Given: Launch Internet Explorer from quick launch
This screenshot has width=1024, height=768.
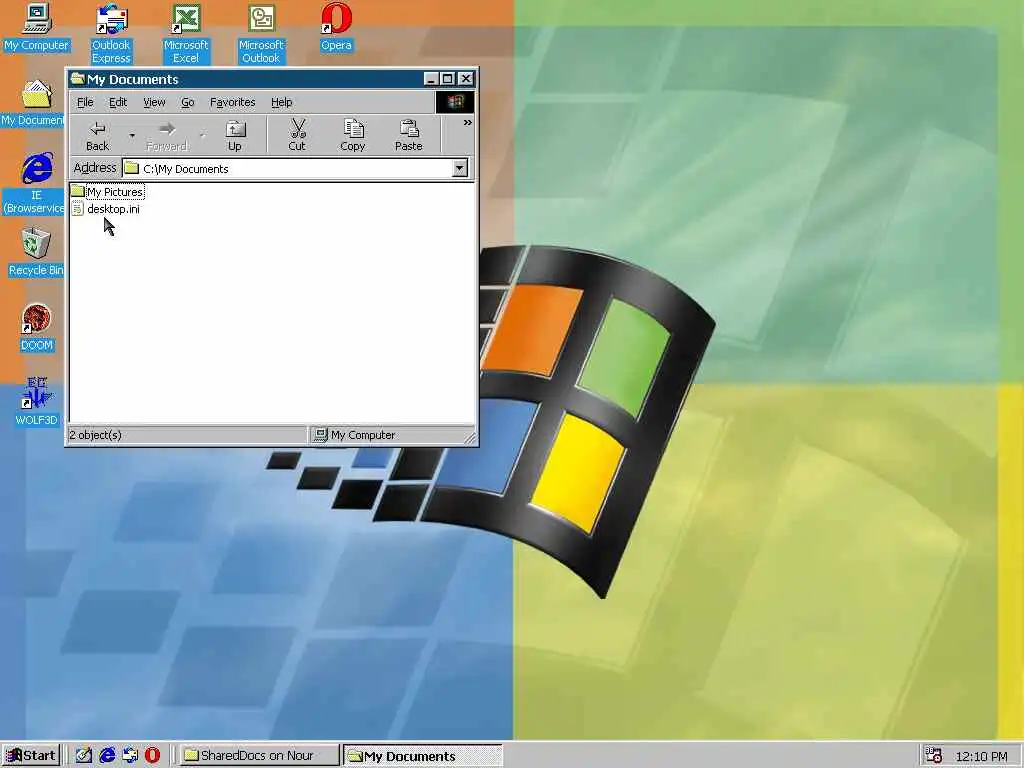Looking at the screenshot, I should pyautogui.click(x=107, y=756).
